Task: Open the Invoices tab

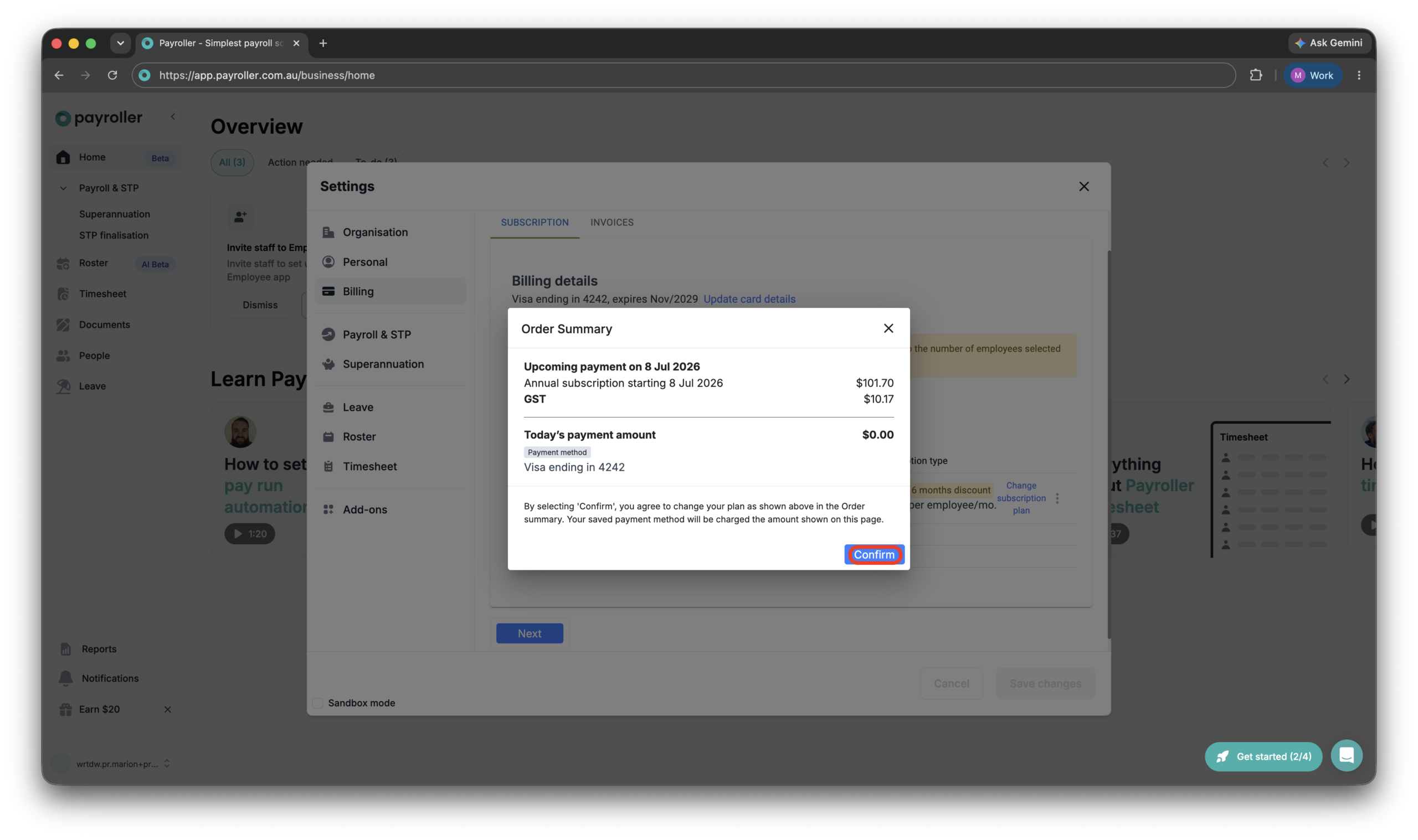Action: click(612, 223)
